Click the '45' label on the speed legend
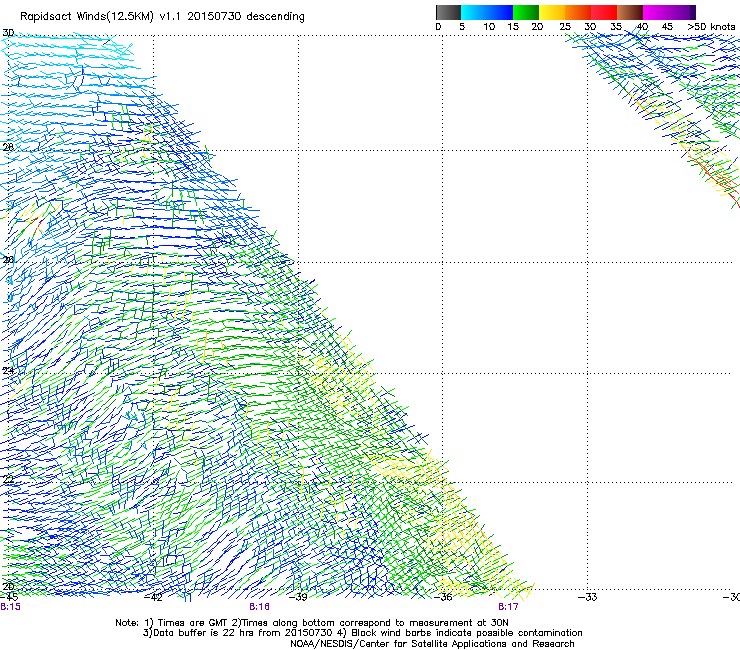Image resolution: width=740 pixels, height=650 pixels. (x=667, y=27)
